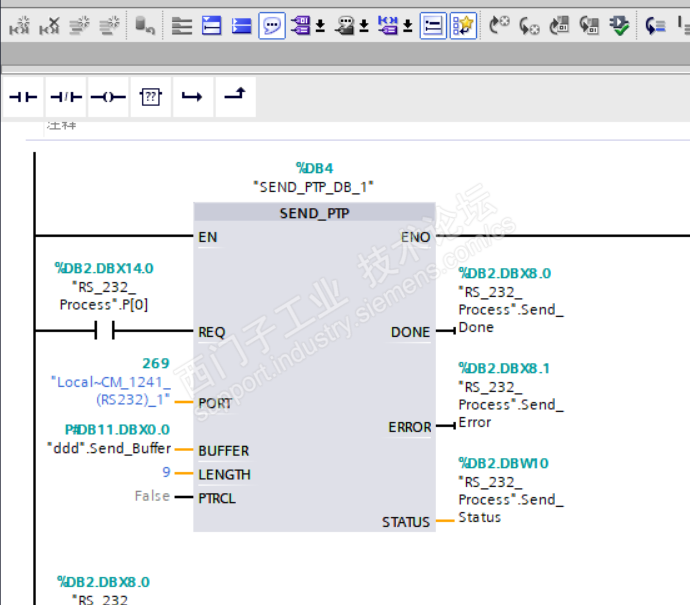Click the STATUS output pin label
Image resolution: width=690 pixels, height=605 pixels.
point(406,522)
